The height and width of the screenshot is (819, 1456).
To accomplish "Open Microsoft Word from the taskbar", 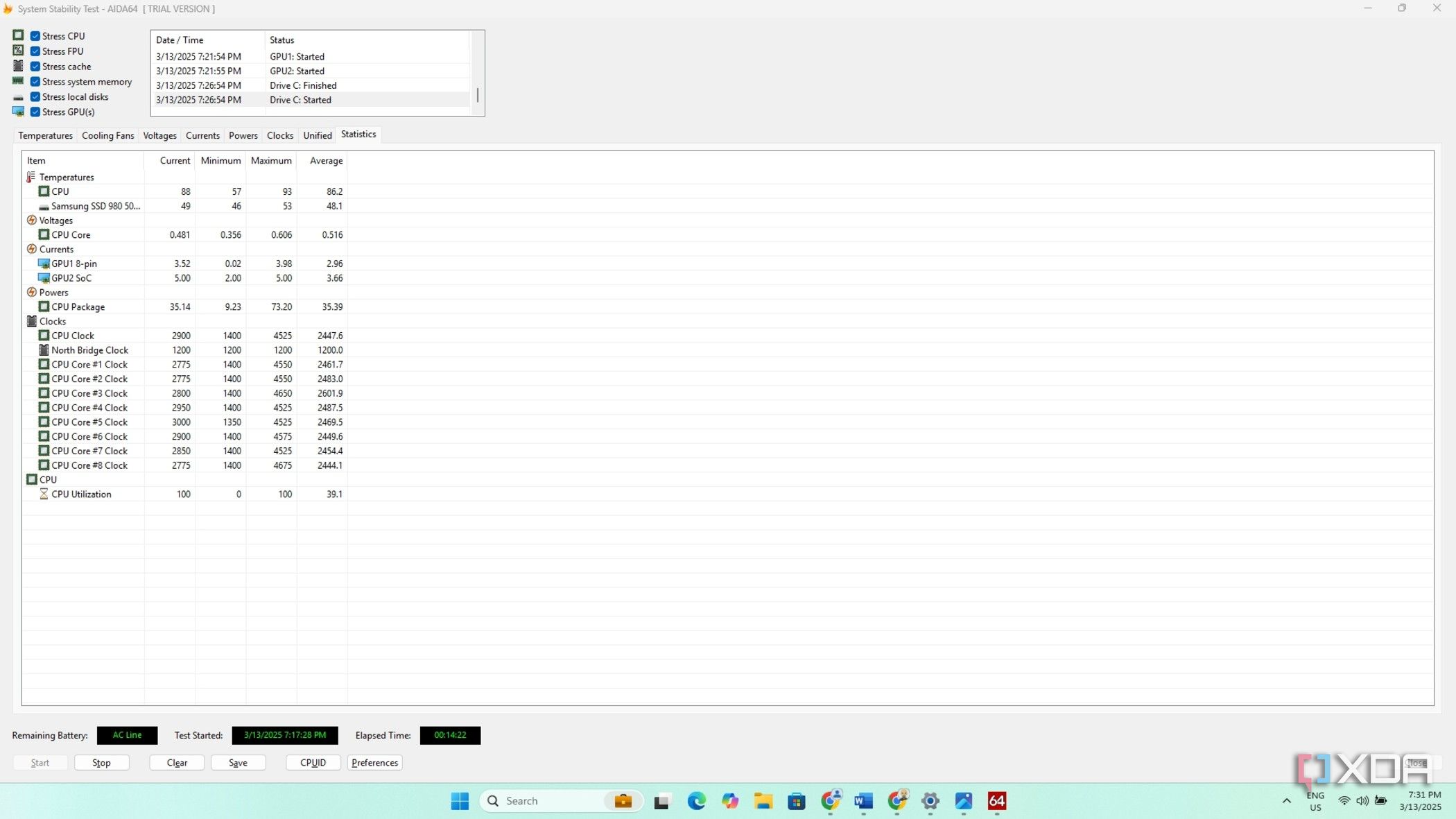I will (x=863, y=801).
